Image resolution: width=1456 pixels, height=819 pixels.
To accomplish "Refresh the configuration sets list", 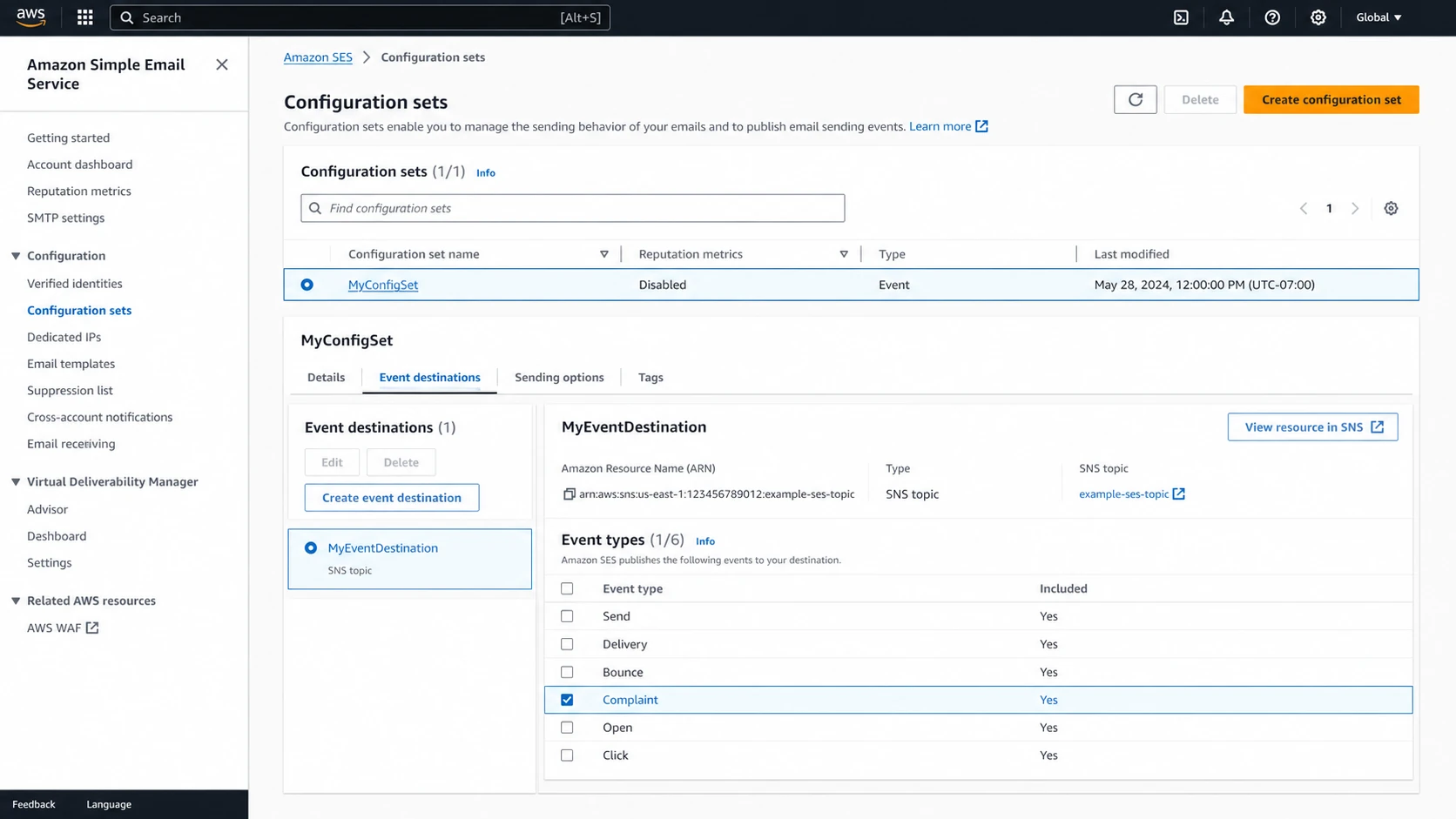I will click(x=1136, y=99).
